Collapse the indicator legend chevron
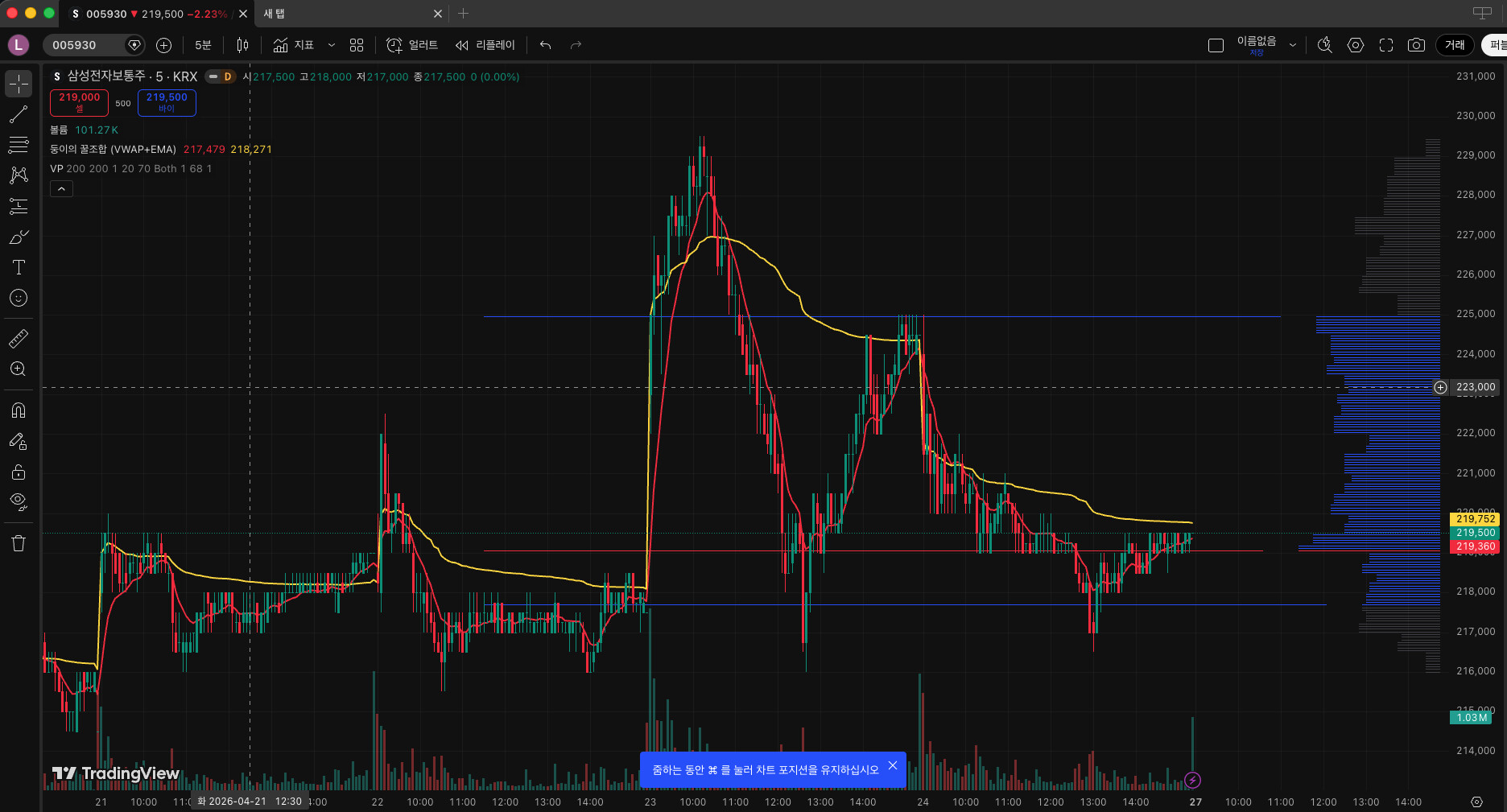Viewport: 1507px width, 812px height. click(61, 188)
